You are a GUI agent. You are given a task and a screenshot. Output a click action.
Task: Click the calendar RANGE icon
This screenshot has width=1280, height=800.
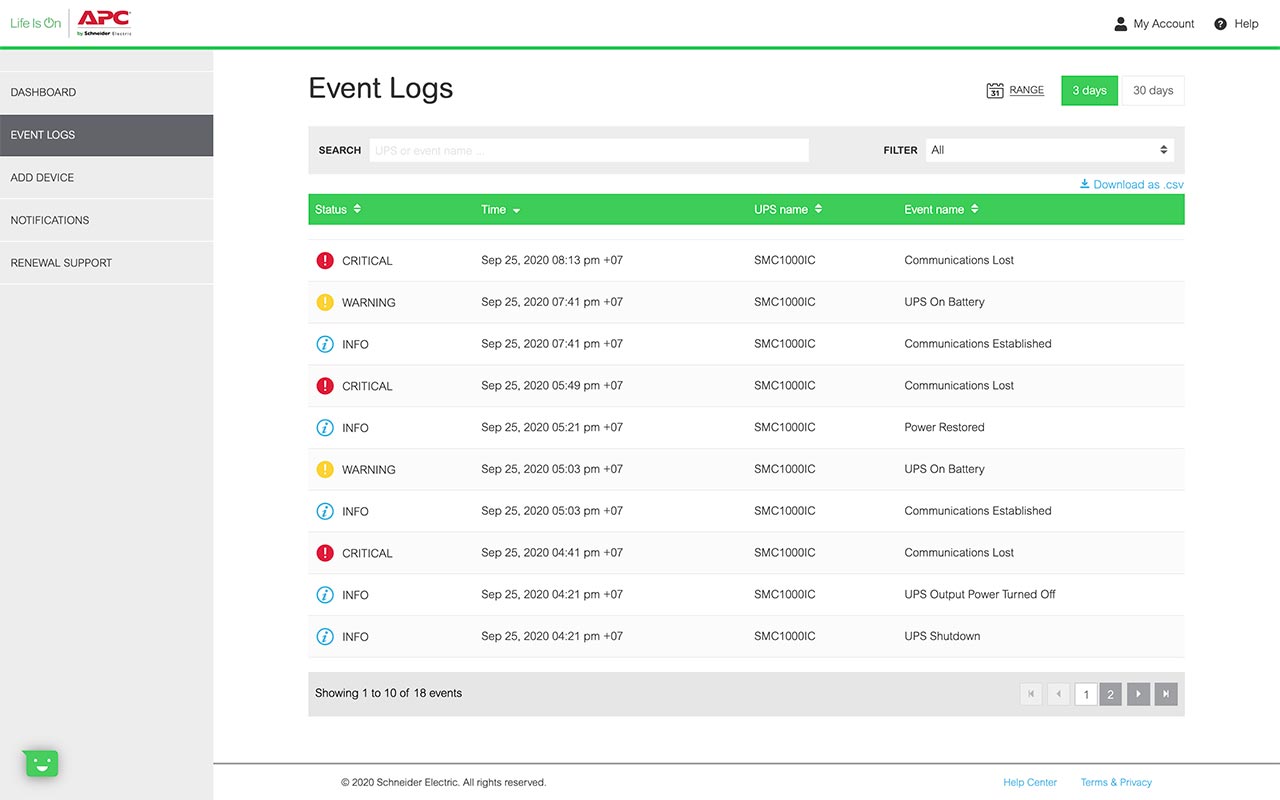[x=994, y=91]
